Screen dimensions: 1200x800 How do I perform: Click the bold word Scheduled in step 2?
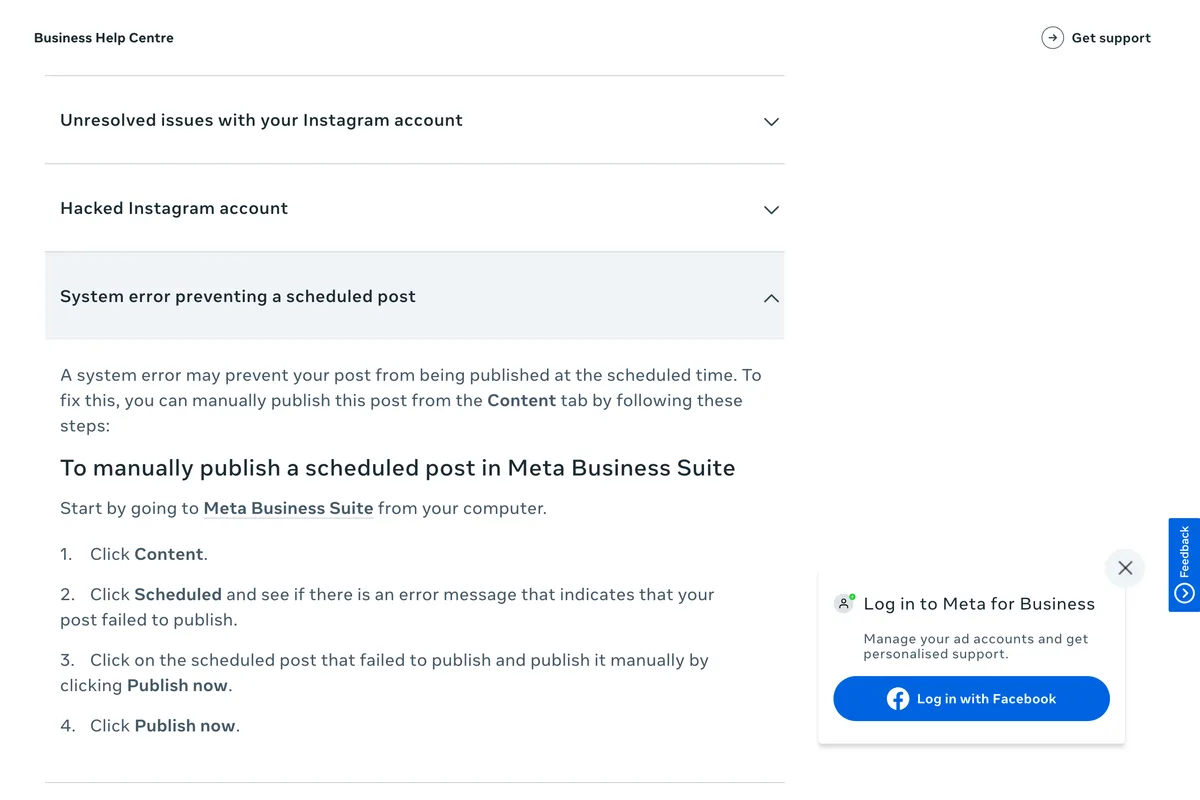(x=178, y=594)
